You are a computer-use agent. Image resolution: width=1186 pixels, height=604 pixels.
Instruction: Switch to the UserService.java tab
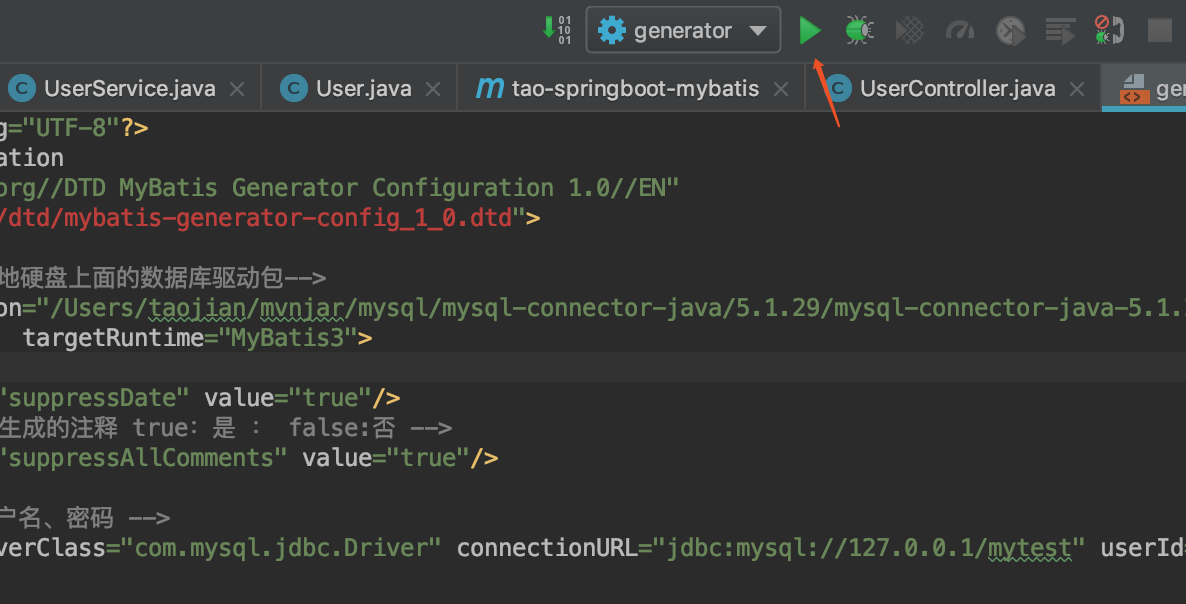click(x=129, y=89)
